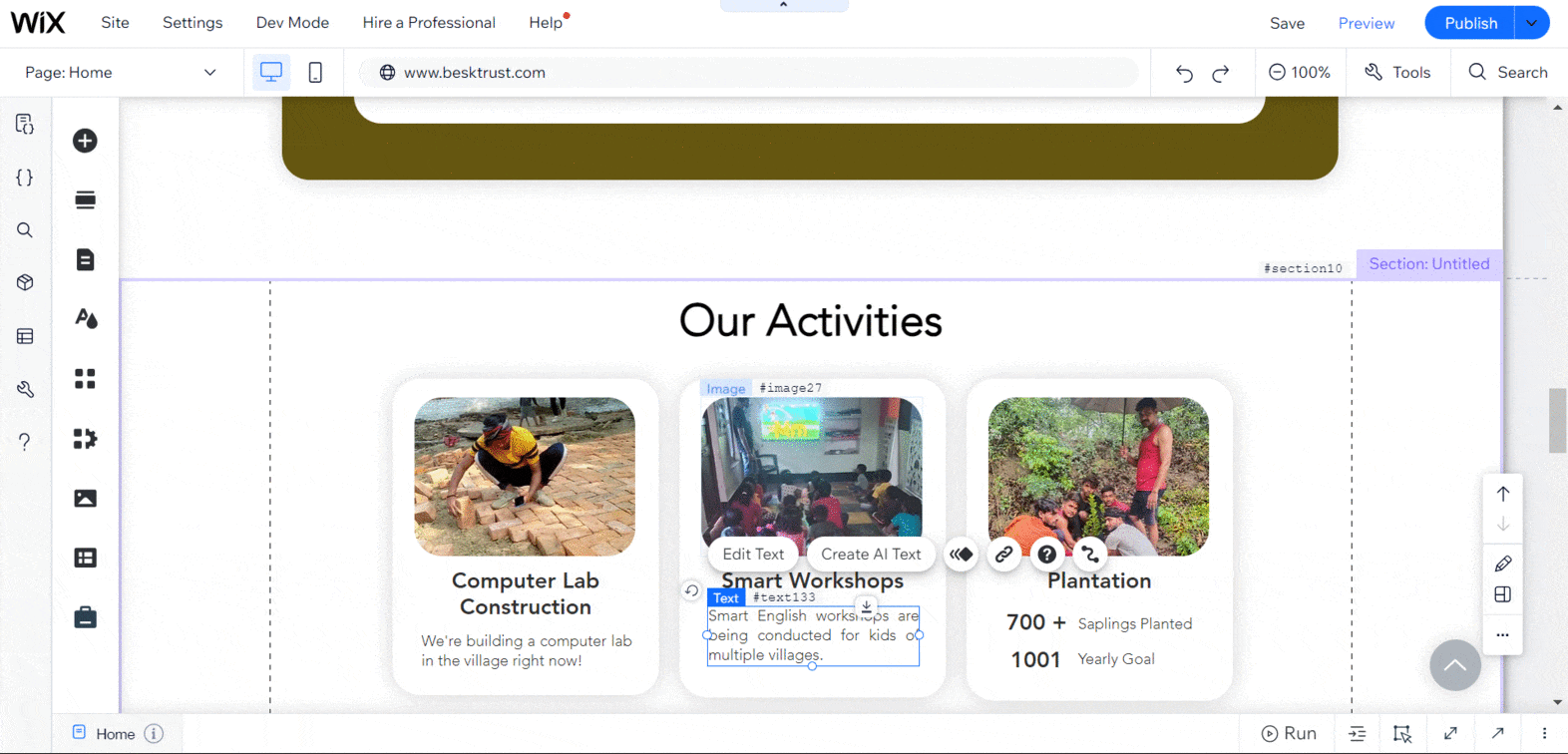The height and width of the screenshot is (754, 1568).
Task: Open the Animation icon on text toolbar
Action: [x=962, y=554]
